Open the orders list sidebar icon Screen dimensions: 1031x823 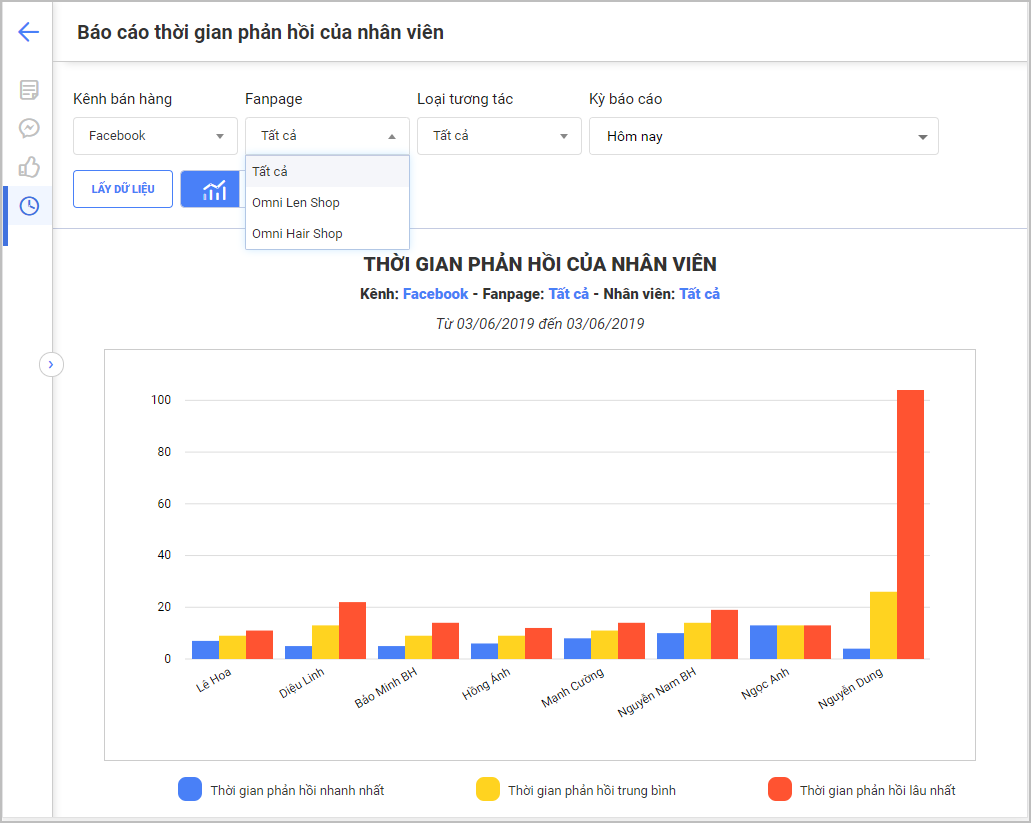click(x=29, y=90)
